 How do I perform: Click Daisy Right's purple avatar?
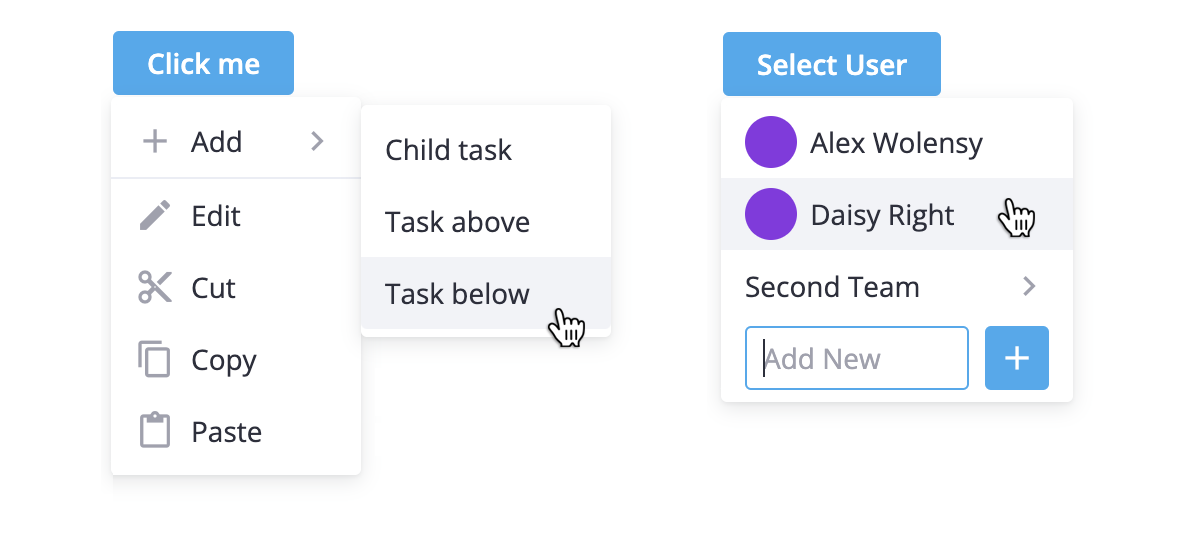coord(771,214)
